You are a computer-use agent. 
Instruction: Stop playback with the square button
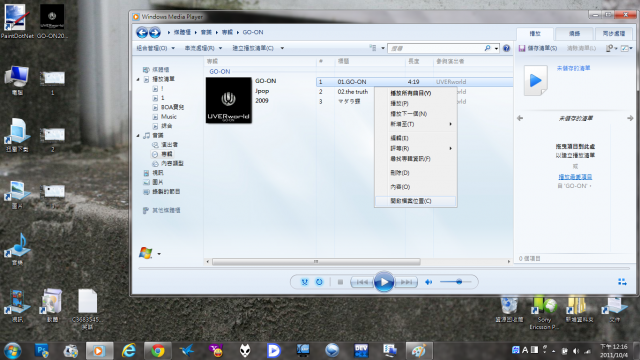[340, 282]
